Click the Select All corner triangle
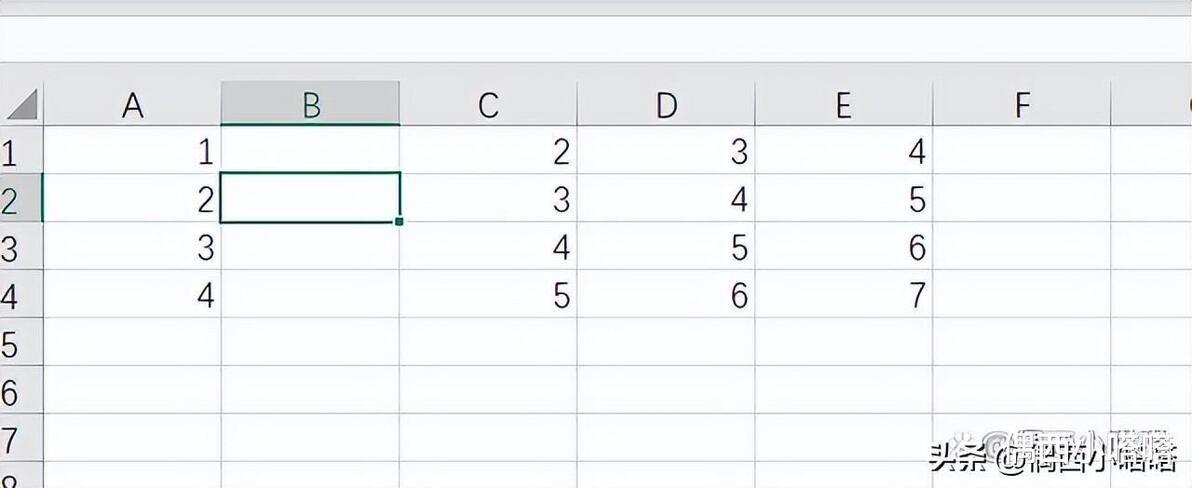1192x488 pixels. [x=22, y=105]
